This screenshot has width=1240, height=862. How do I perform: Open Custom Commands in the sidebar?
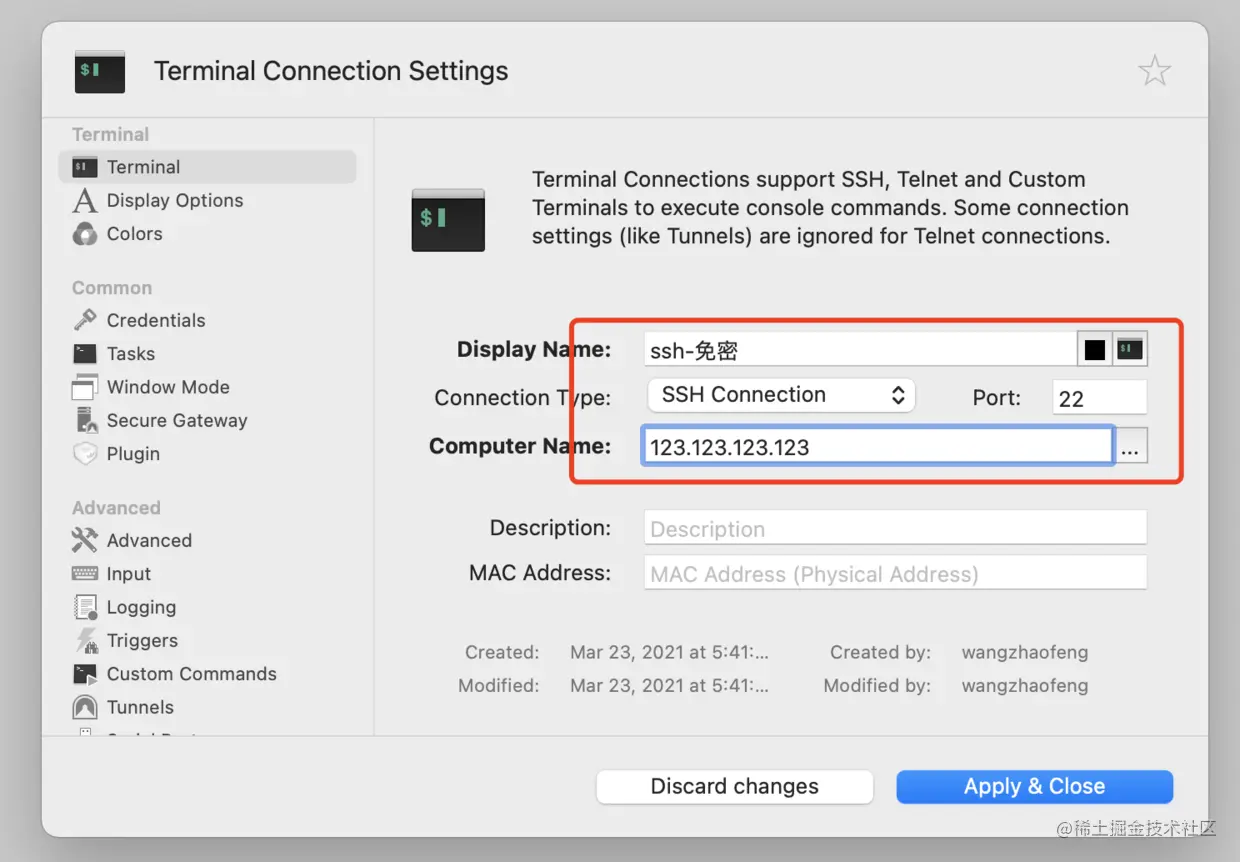[191, 674]
